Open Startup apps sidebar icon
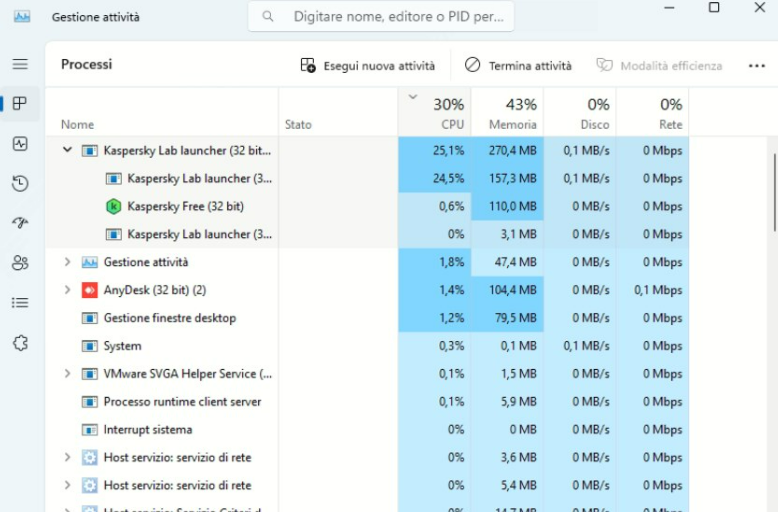Viewport: 778px width, 512px height. click(20, 223)
